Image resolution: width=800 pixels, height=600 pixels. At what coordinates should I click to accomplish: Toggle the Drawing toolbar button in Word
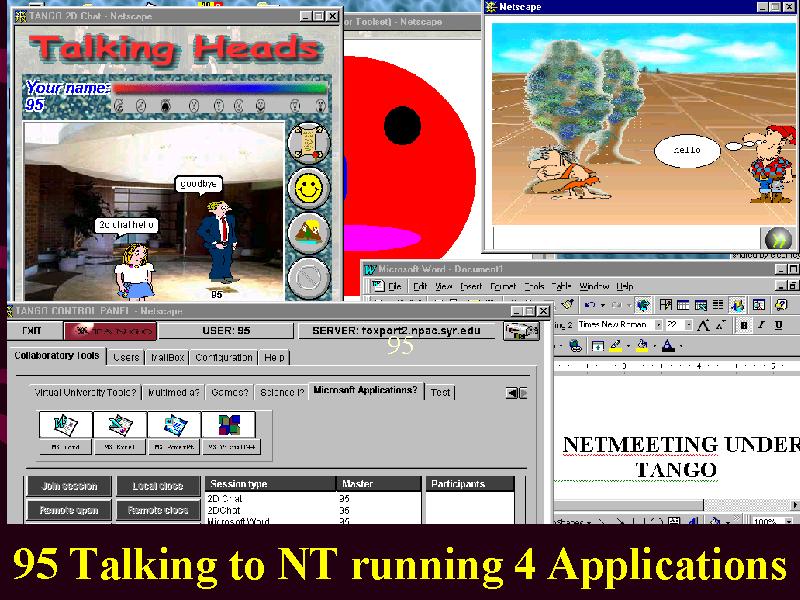737,305
